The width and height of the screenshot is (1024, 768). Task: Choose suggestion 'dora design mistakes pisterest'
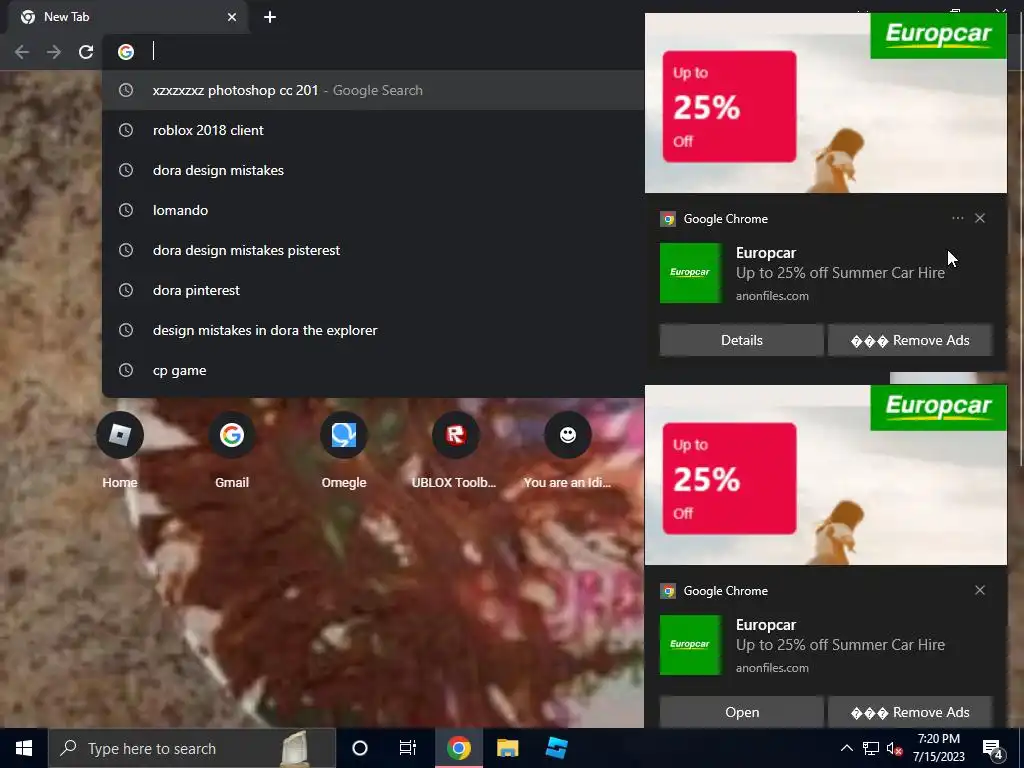(x=374, y=250)
